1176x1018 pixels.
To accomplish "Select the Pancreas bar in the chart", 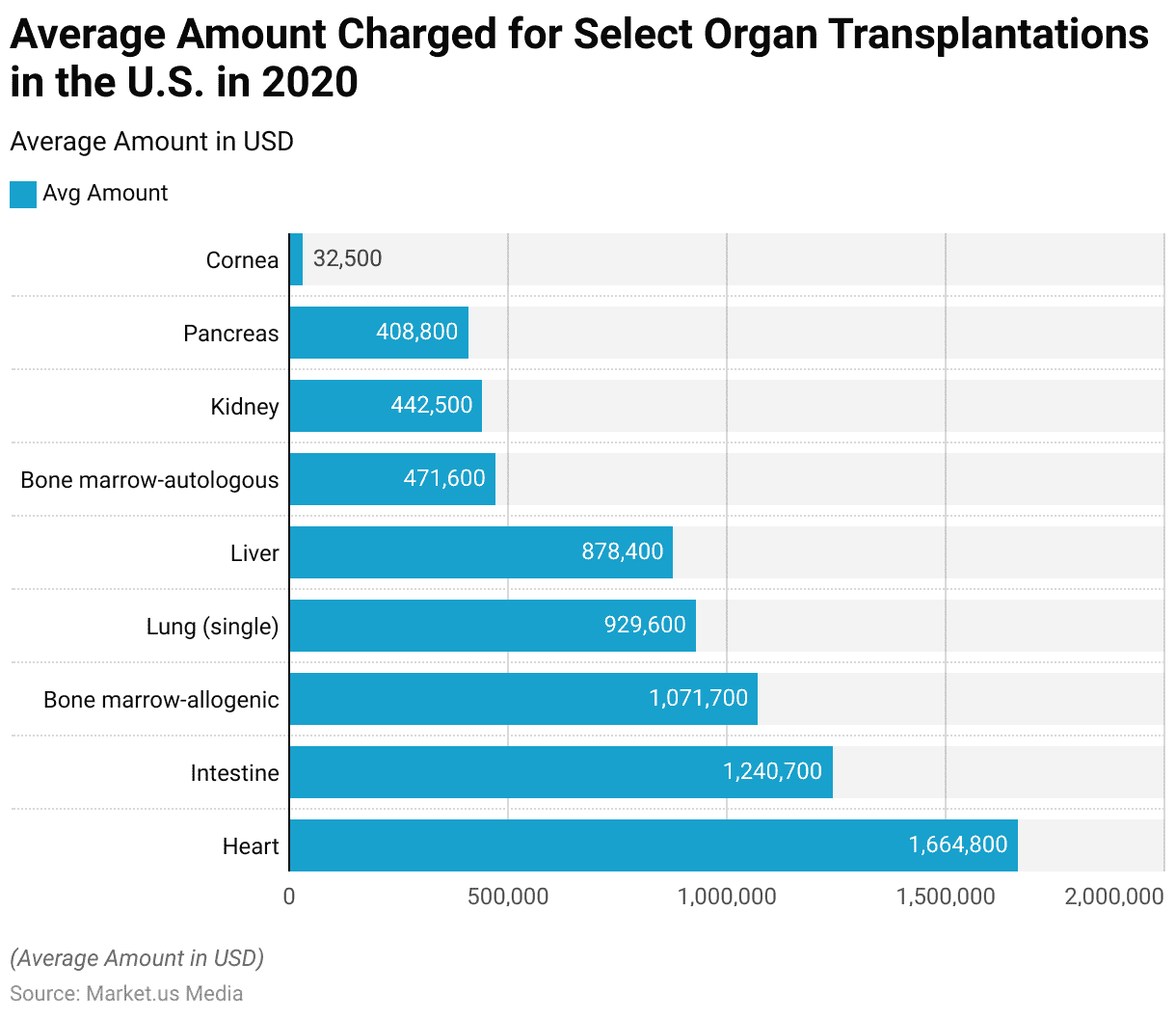I will tap(378, 333).
